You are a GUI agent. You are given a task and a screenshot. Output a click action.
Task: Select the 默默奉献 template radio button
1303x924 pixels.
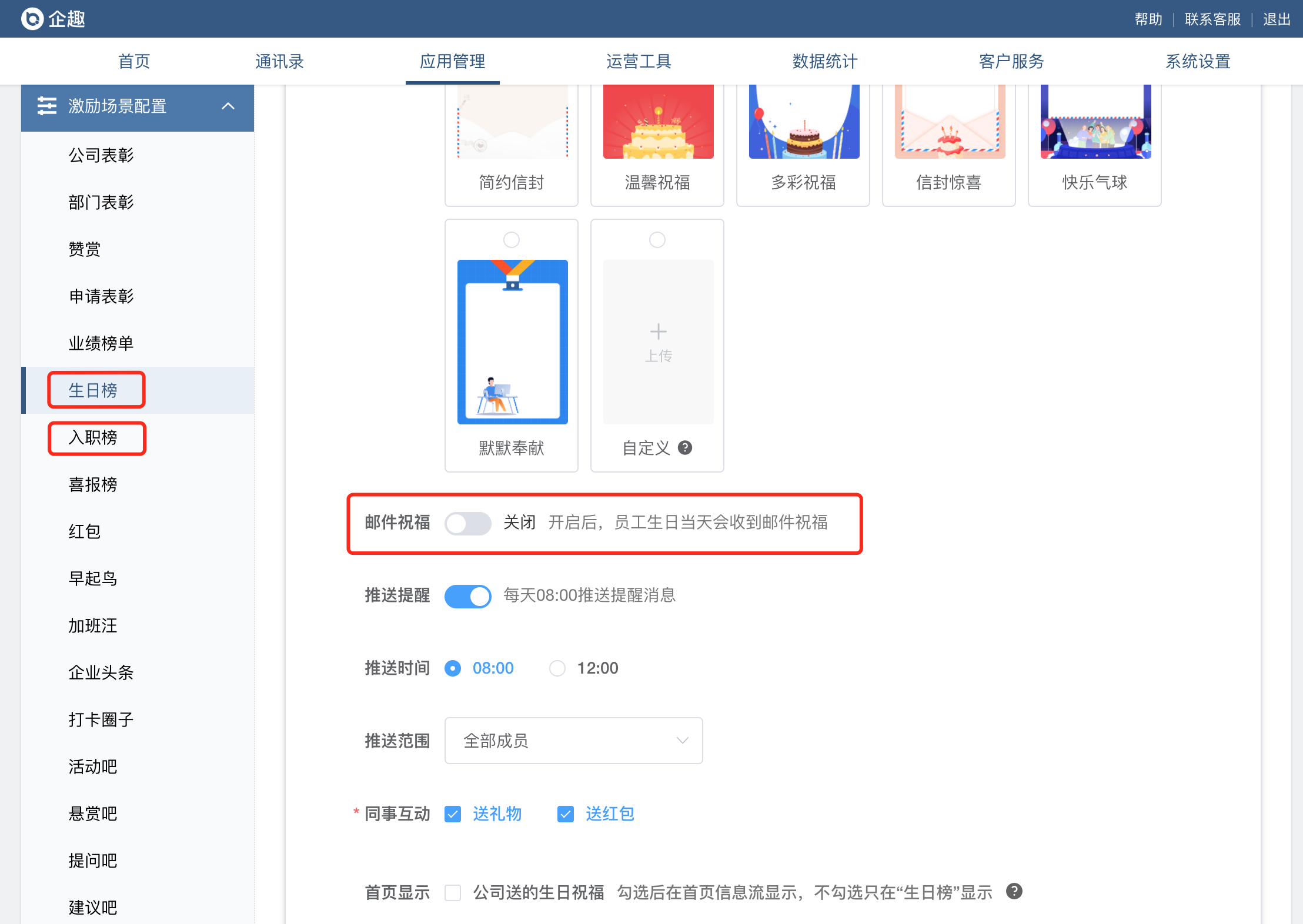pos(512,240)
